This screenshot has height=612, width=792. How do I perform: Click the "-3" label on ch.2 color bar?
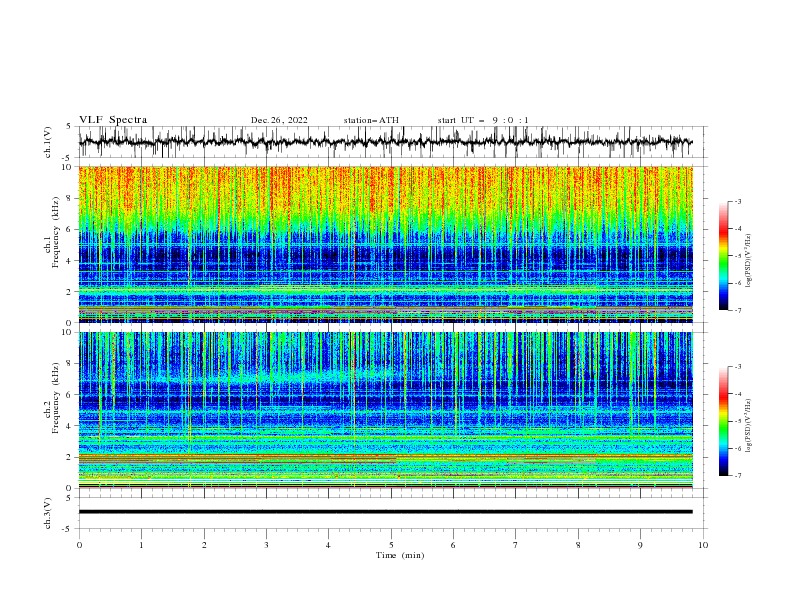point(738,367)
